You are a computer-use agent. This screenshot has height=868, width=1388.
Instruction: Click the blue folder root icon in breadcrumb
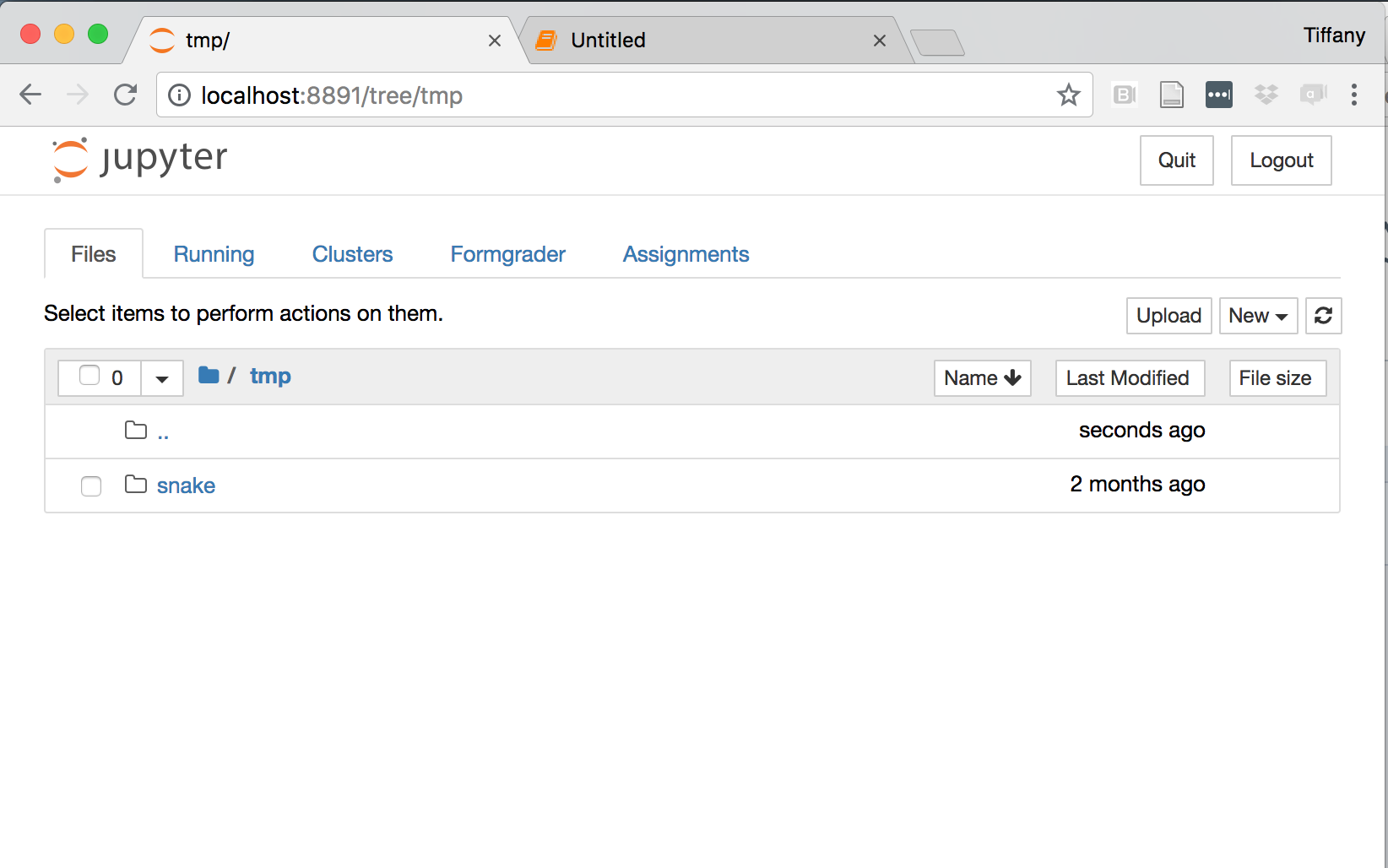[x=209, y=376]
